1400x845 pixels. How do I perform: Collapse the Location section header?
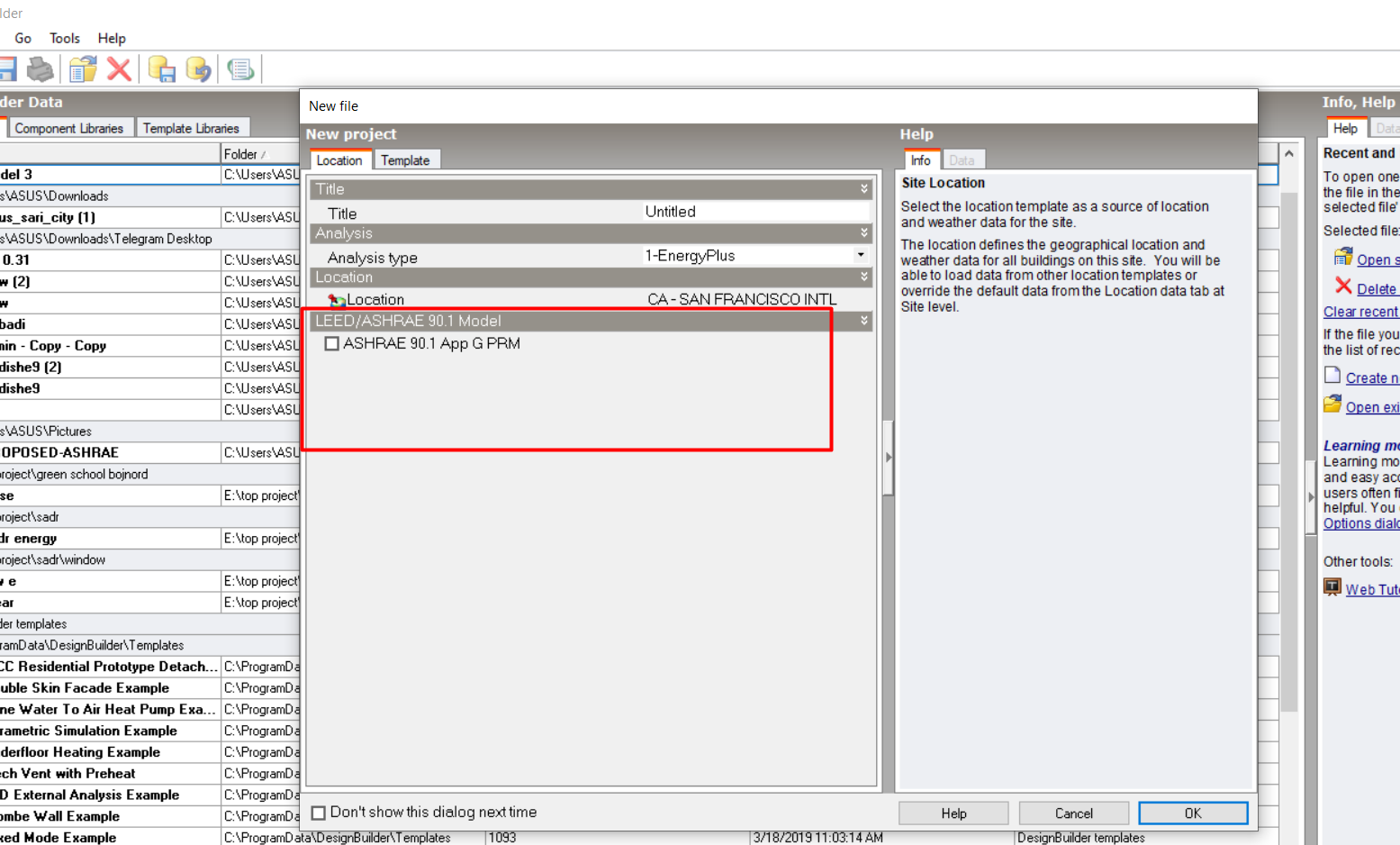(x=591, y=277)
